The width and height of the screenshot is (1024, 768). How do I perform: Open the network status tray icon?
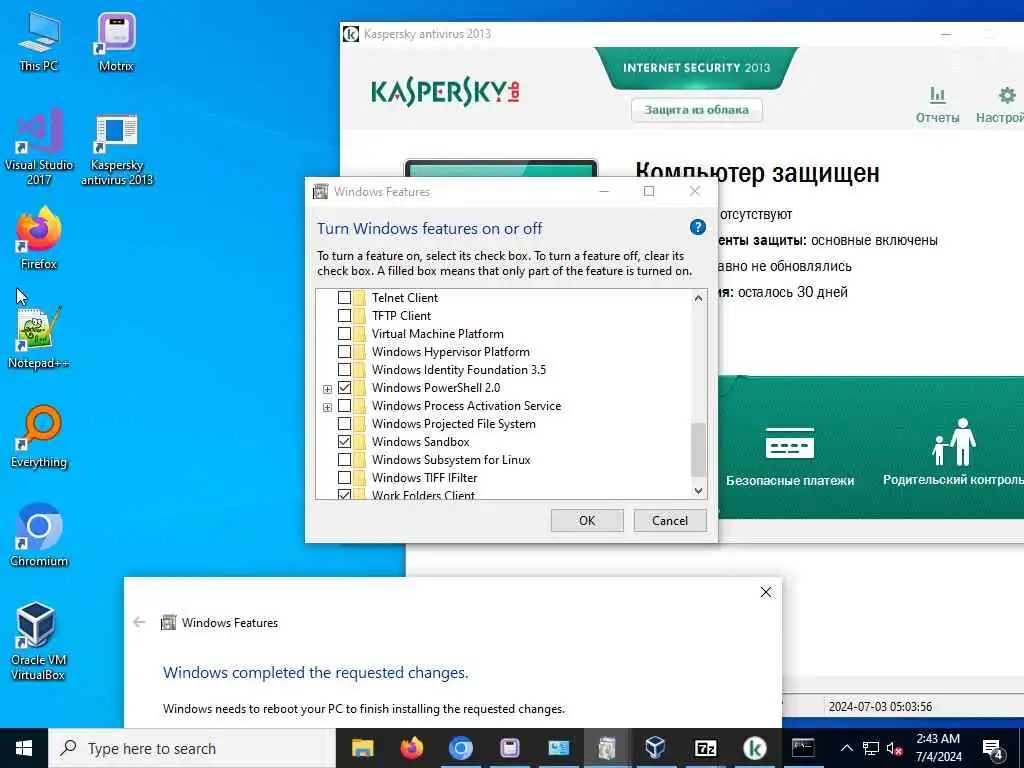(871, 748)
